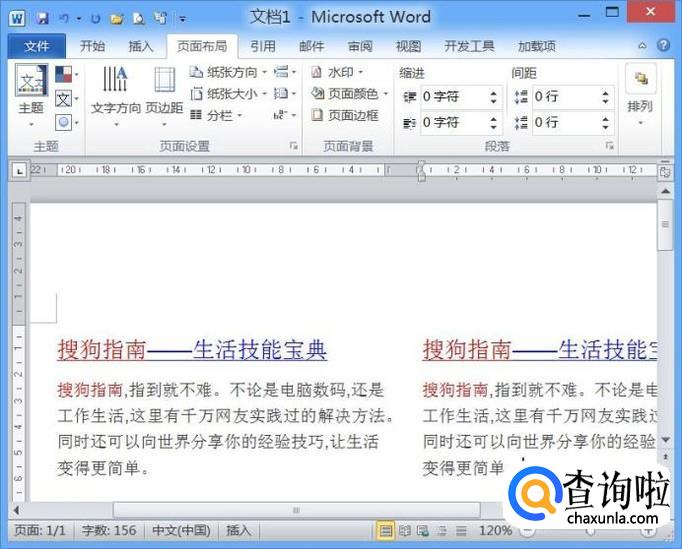Click the vertical scrollbar up arrow

[665, 191]
